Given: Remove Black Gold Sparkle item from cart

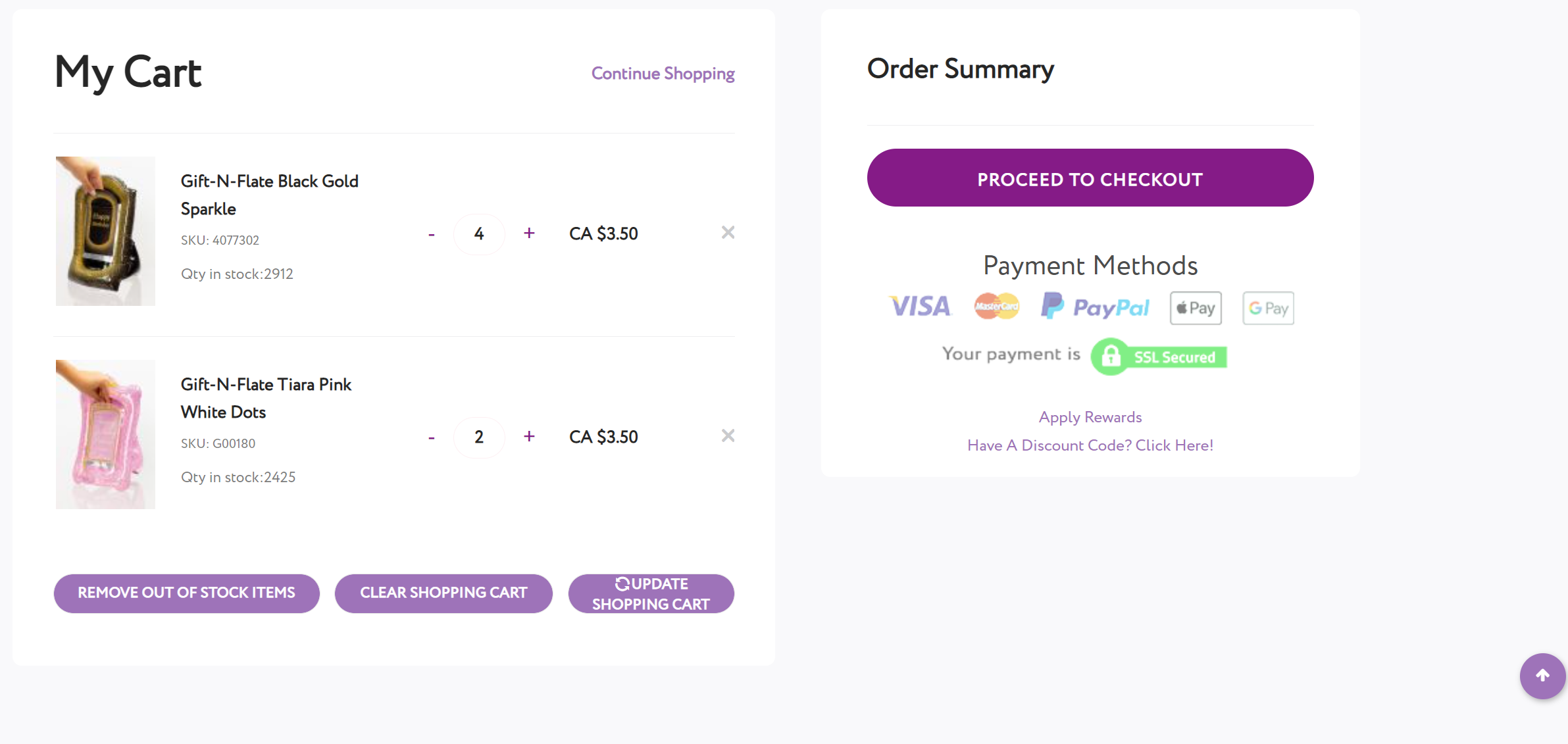Looking at the screenshot, I should click(728, 232).
